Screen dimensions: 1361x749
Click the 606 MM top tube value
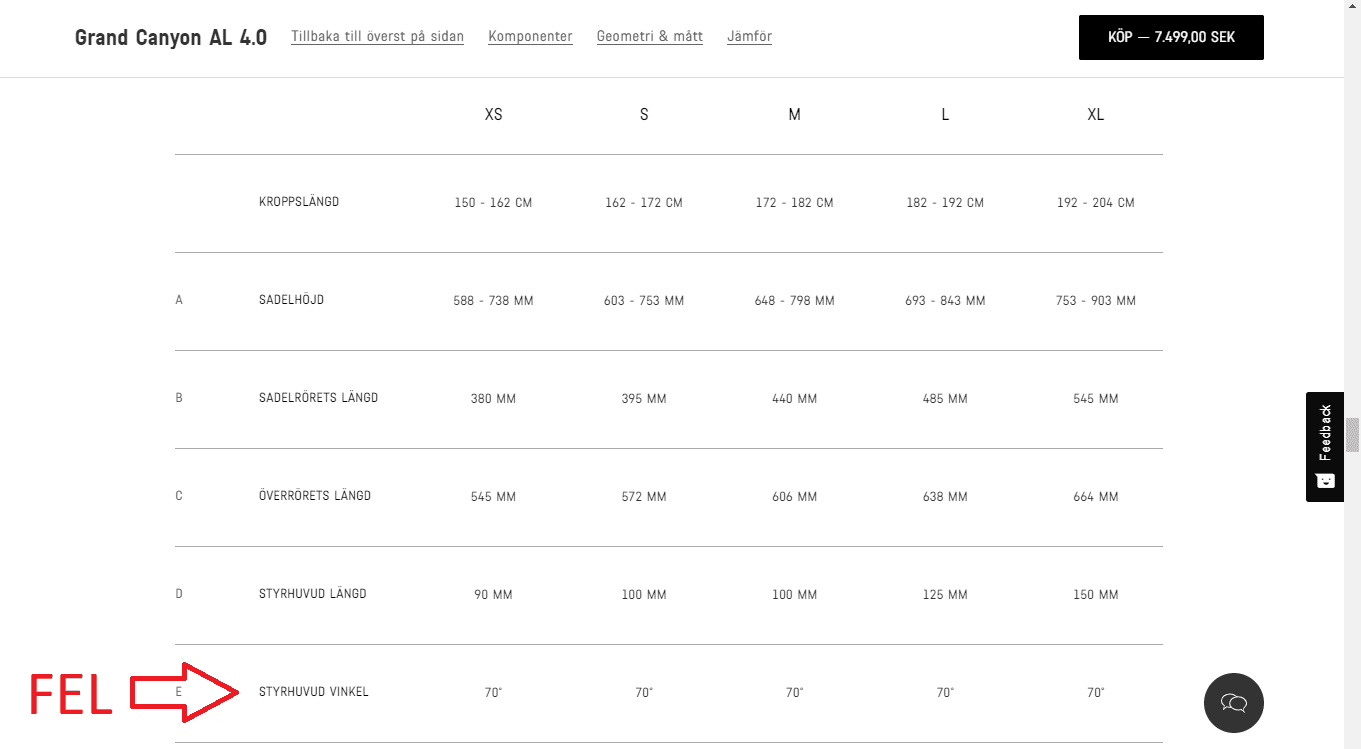(794, 497)
